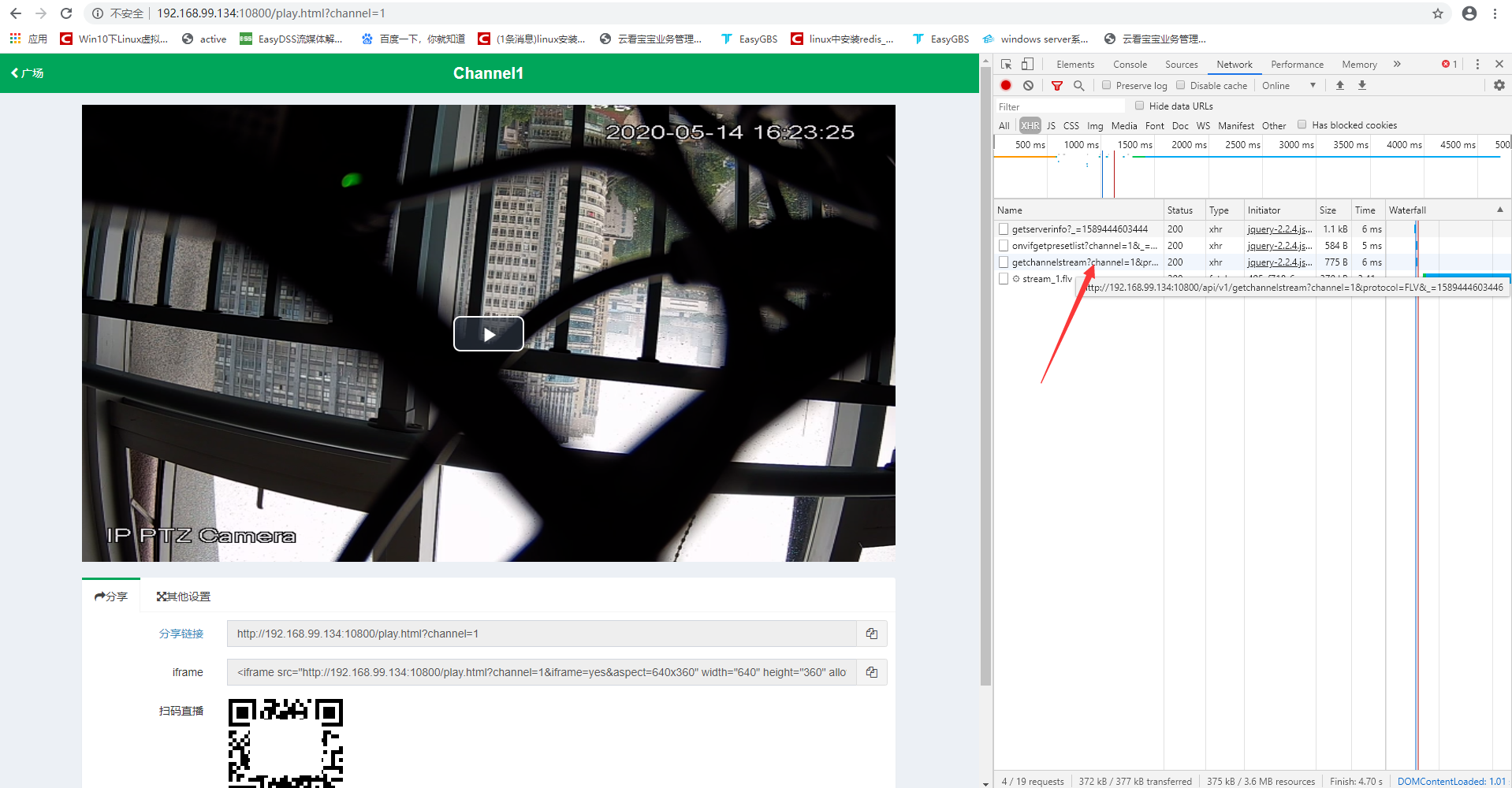Check Has blocked cookies
The image size is (1512, 788).
click(x=1302, y=125)
